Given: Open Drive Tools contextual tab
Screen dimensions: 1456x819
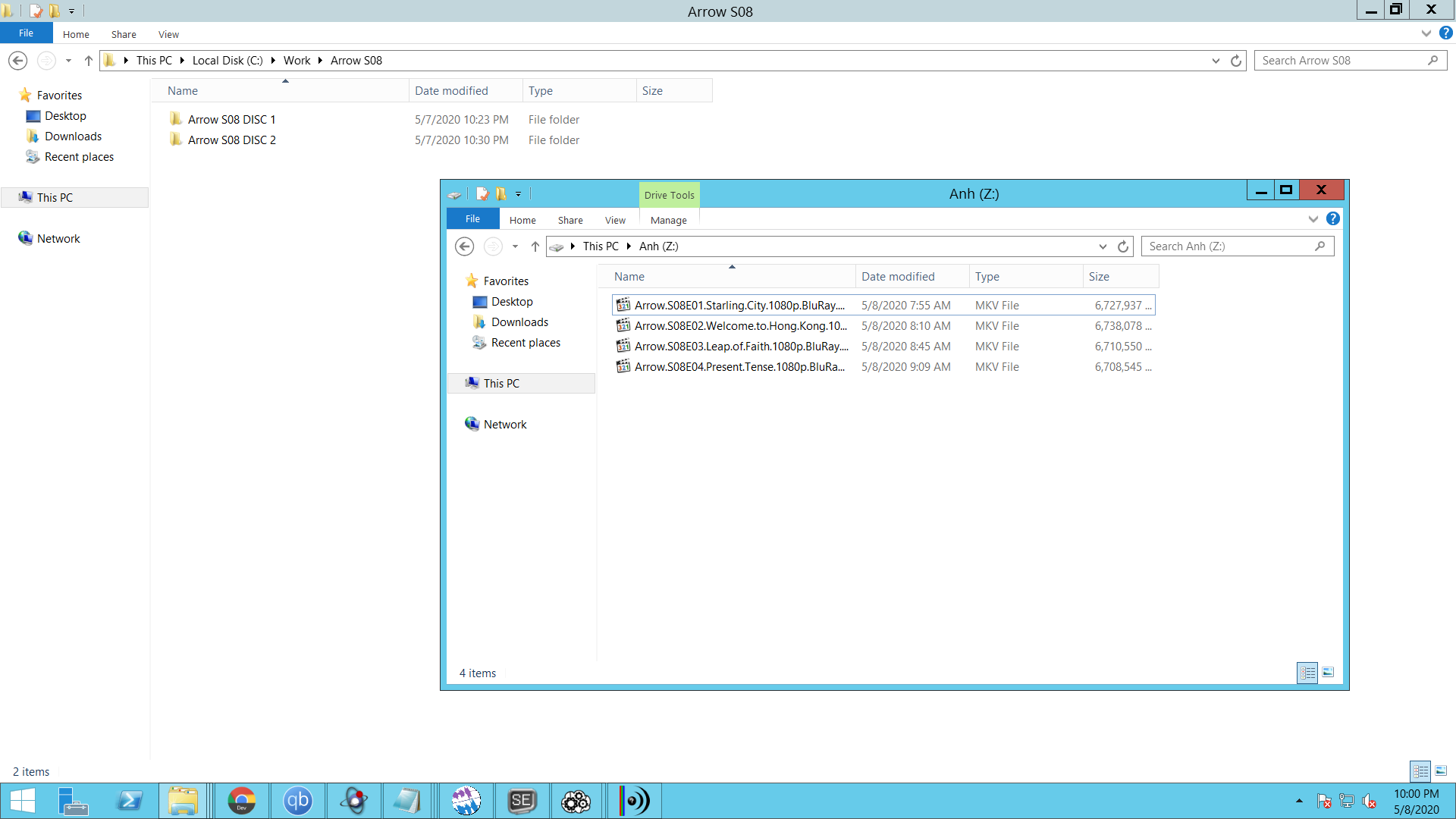Looking at the screenshot, I should tap(669, 195).
